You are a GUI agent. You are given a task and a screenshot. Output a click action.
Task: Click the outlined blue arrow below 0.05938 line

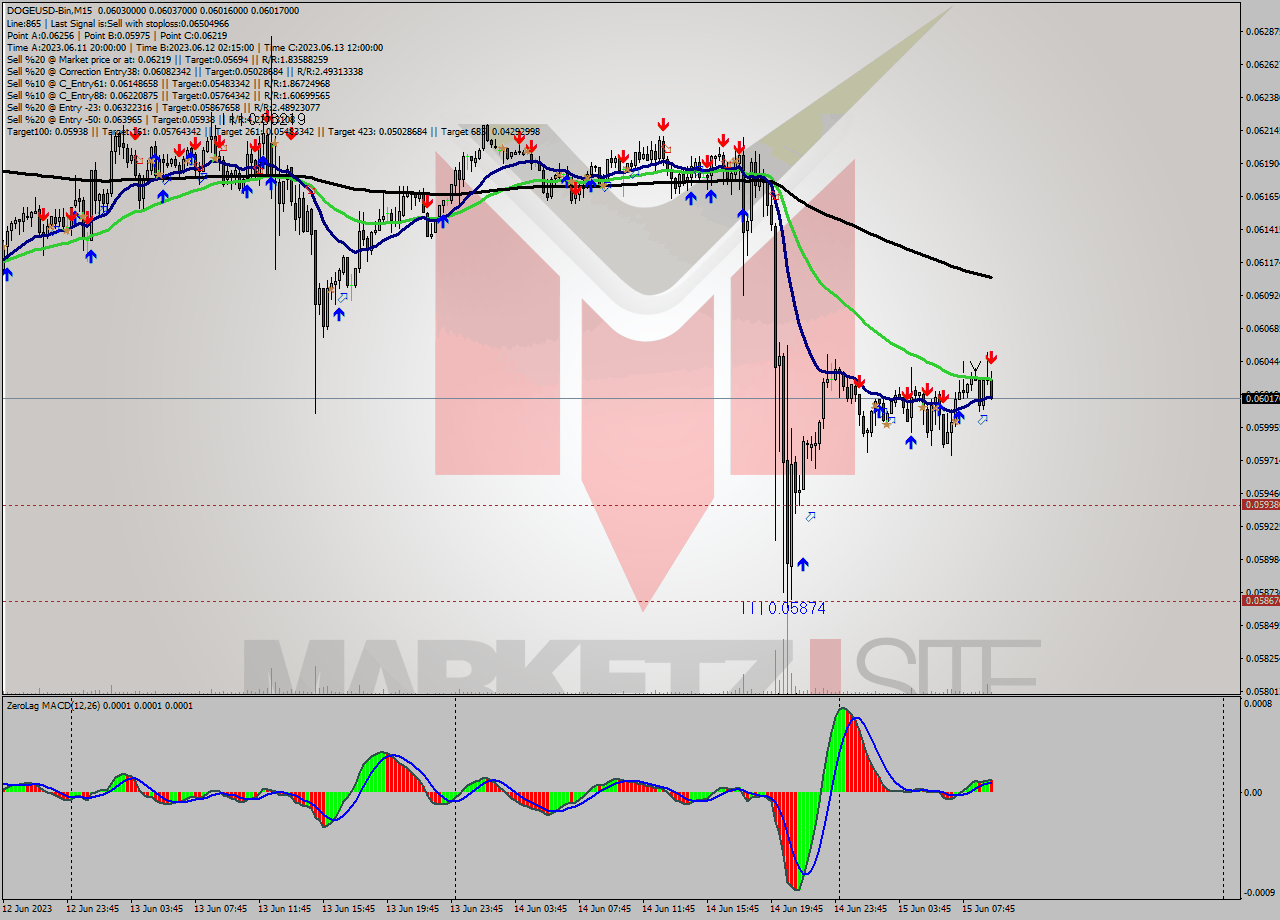tap(810, 517)
